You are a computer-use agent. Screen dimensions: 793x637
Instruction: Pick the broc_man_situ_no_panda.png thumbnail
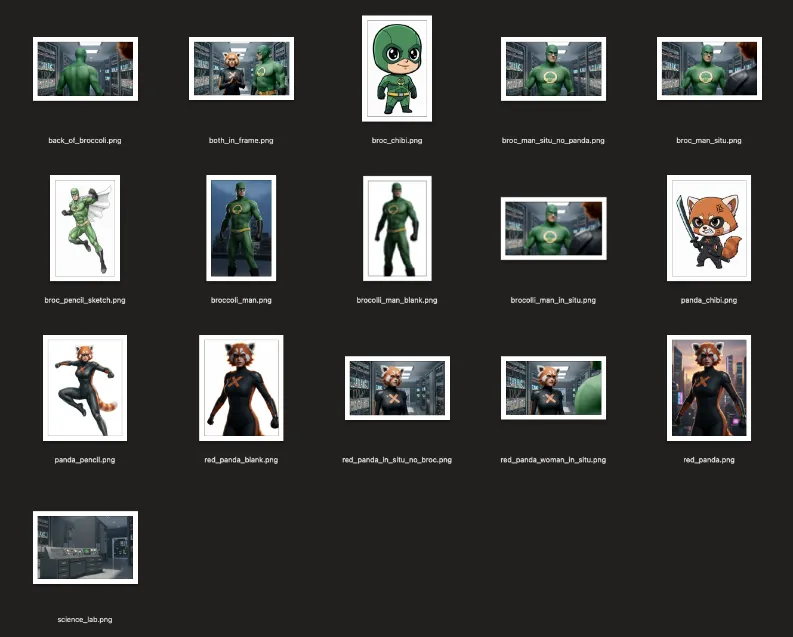pos(553,69)
